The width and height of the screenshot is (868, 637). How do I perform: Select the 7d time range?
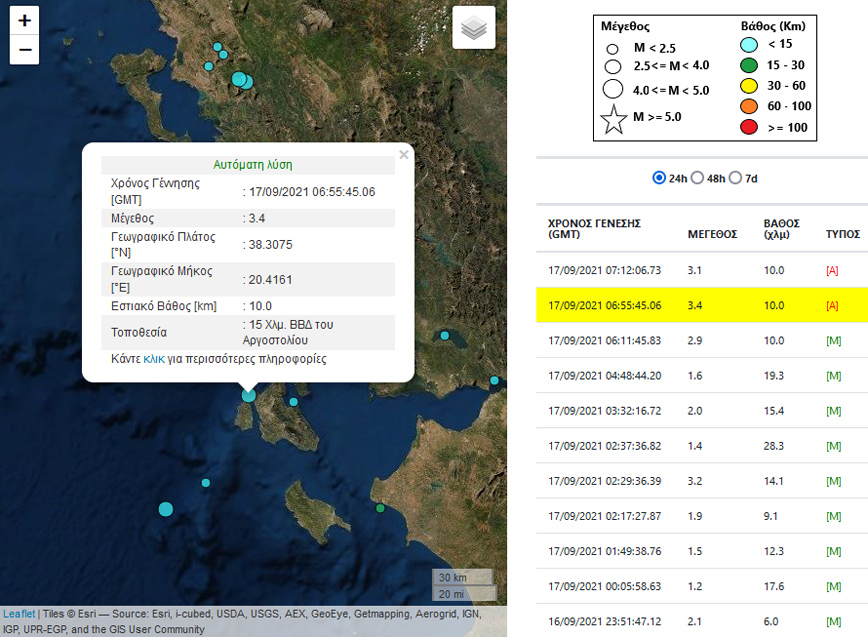point(736,178)
